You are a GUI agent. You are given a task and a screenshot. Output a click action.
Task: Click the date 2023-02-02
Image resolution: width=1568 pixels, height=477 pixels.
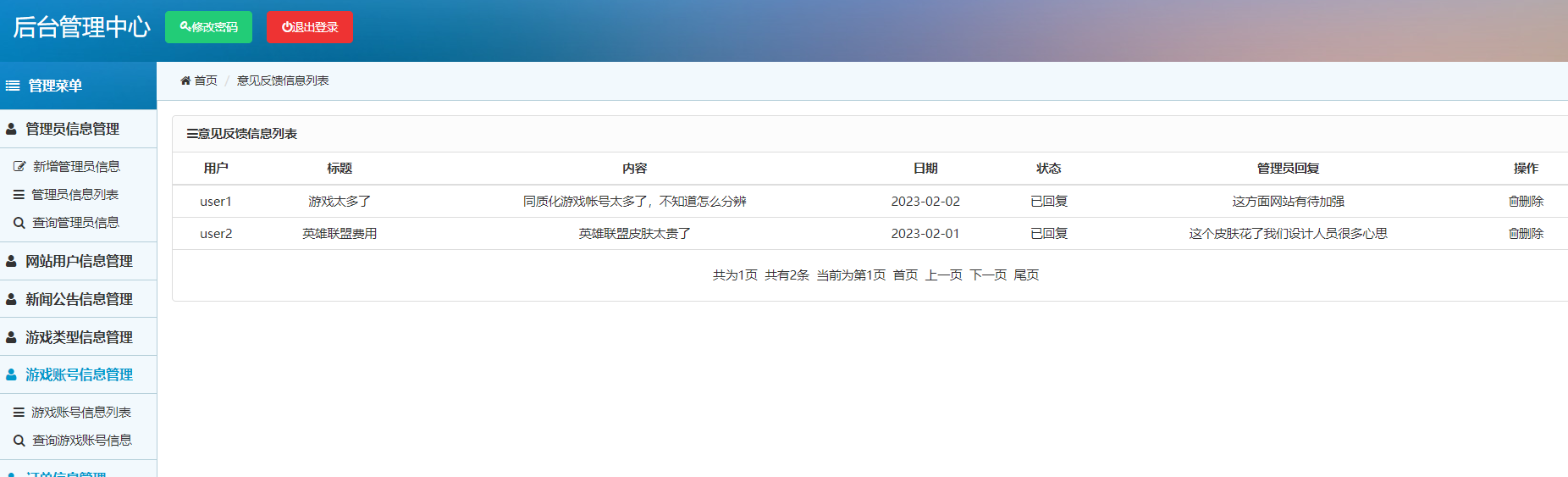pyautogui.click(x=925, y=202)
